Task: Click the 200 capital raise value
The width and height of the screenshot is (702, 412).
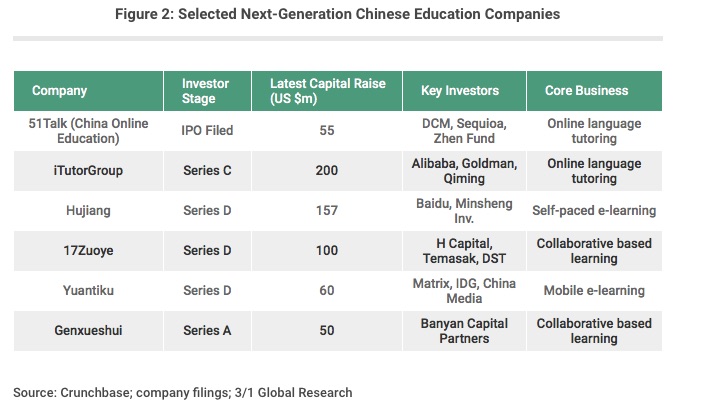Action: pyautogui.click(x=327, y=171)
